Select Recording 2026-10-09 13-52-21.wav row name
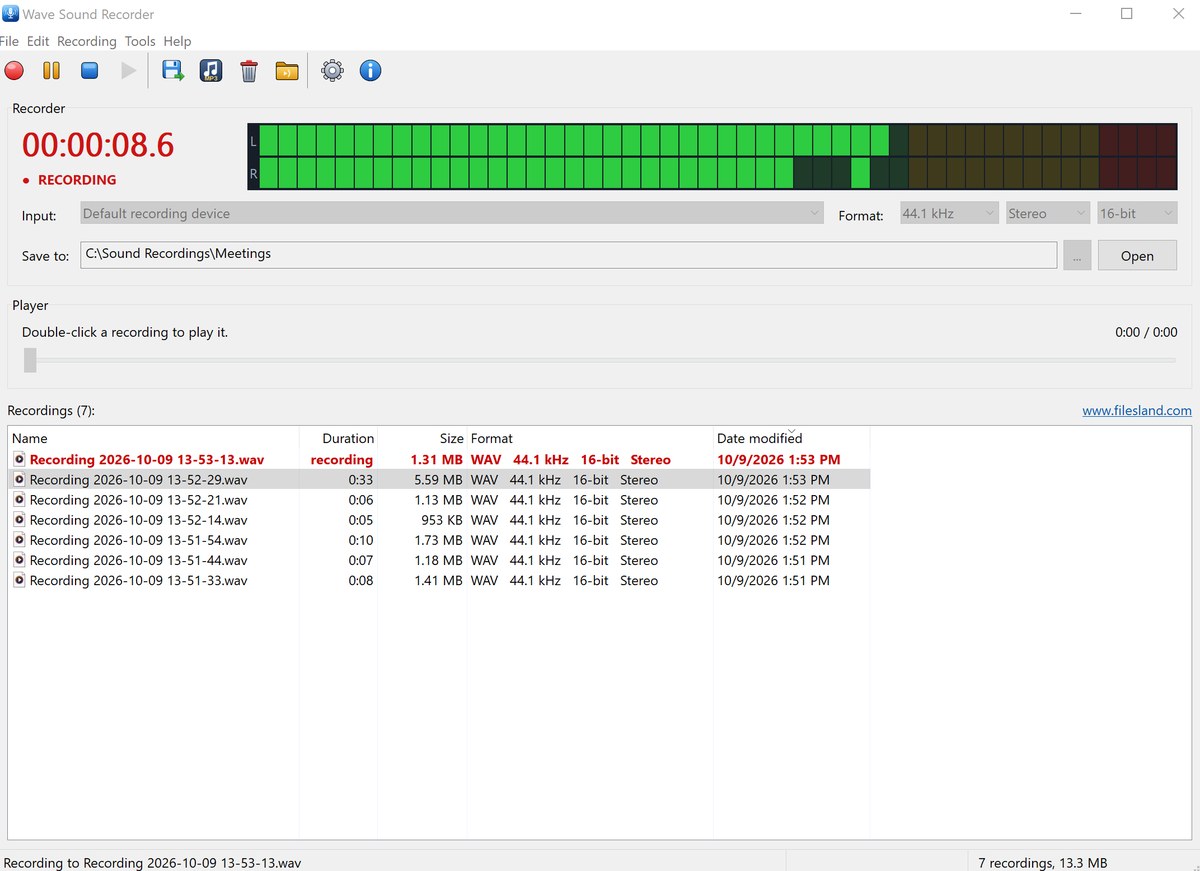1200x871 pixels. [x=139, y=500]
